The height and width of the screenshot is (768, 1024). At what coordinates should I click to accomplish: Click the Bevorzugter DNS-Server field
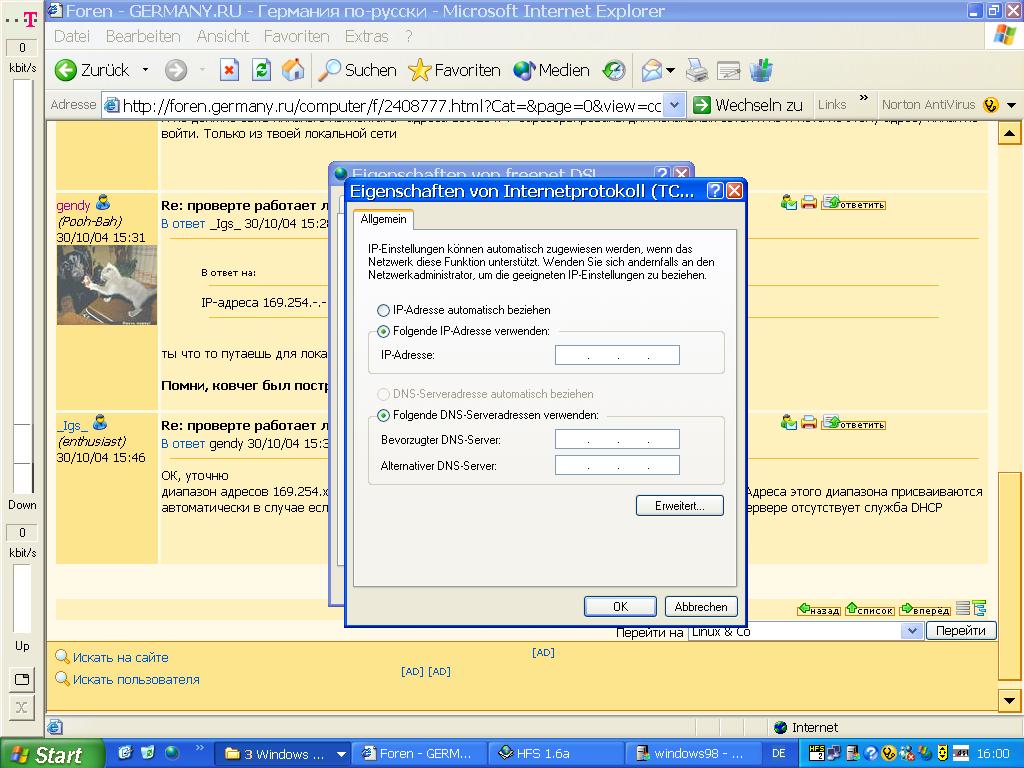click(617, 440)
